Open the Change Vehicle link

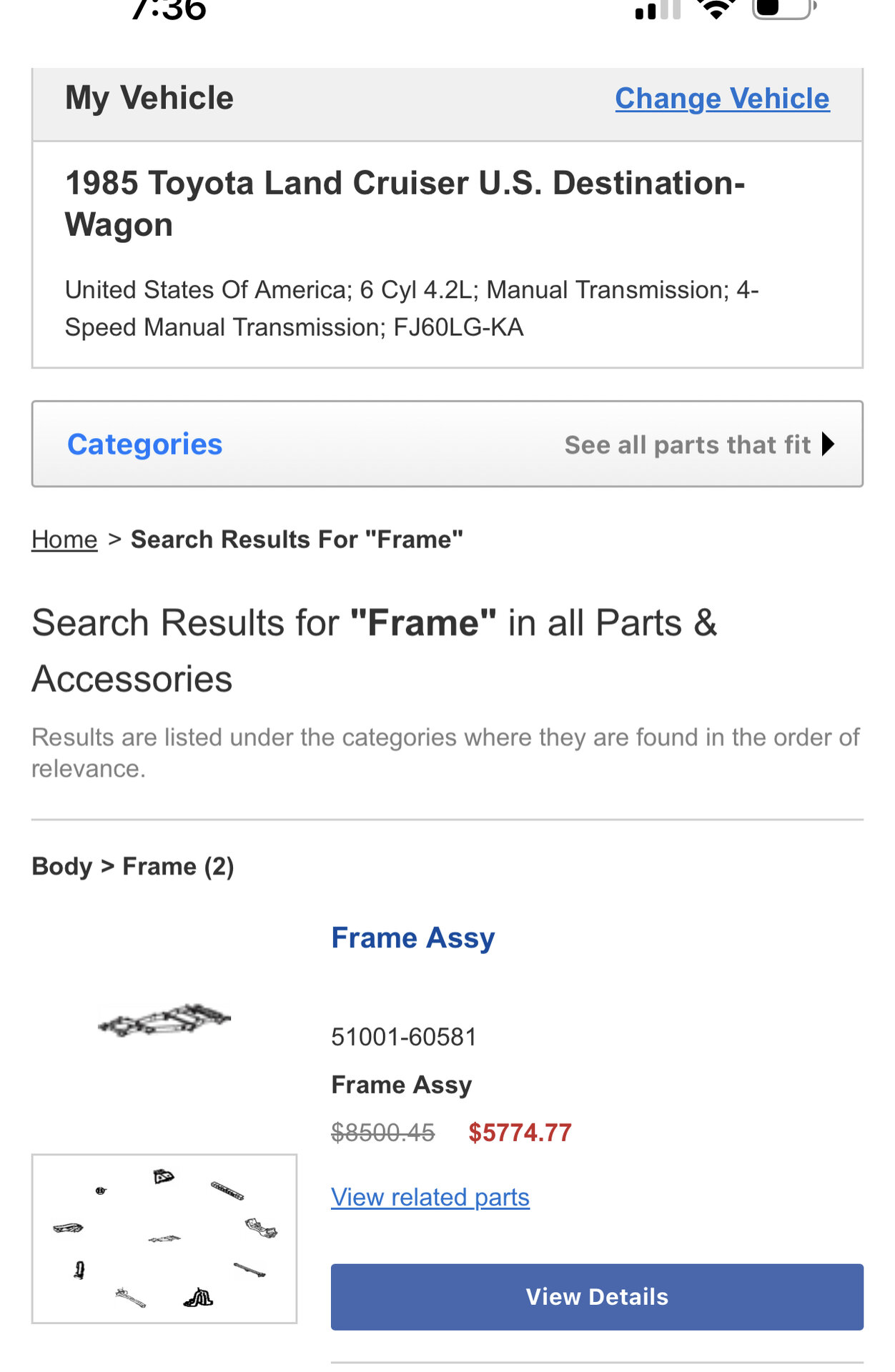tap(722, 99)
